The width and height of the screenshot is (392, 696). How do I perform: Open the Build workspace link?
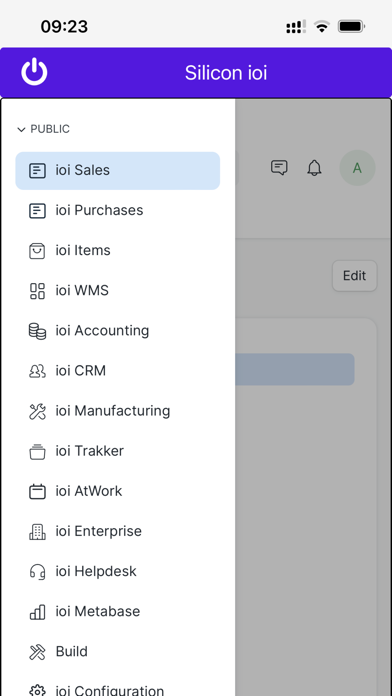coord(118,652)
